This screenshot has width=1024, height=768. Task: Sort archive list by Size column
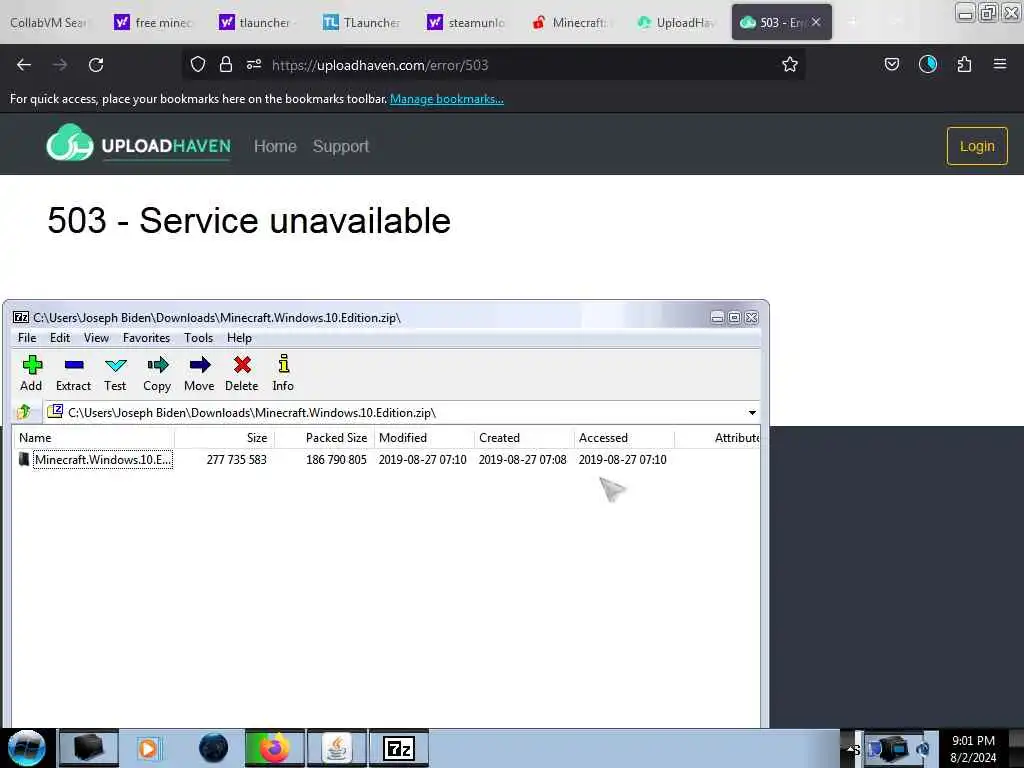click(x=225, y=438)
